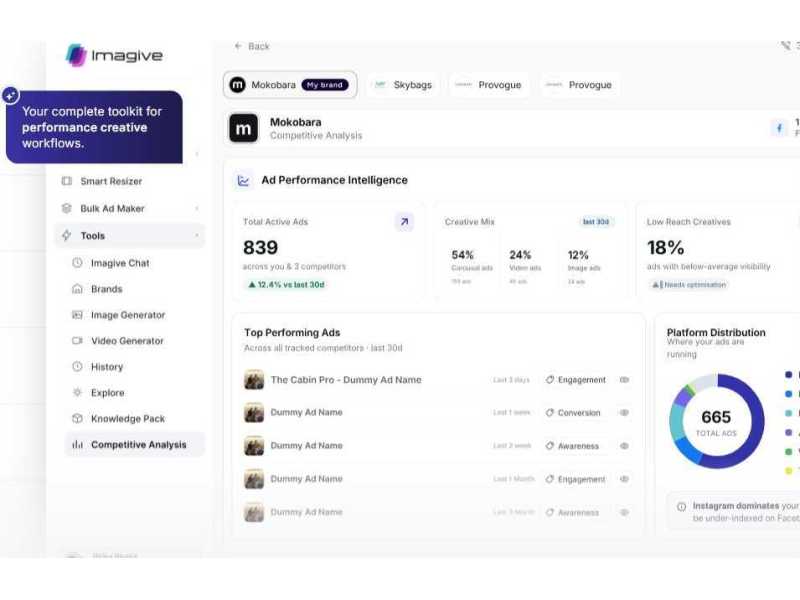Click the 'My brand' badge
The height and width of the screenshot is (600, 800).
click(324, 85)
